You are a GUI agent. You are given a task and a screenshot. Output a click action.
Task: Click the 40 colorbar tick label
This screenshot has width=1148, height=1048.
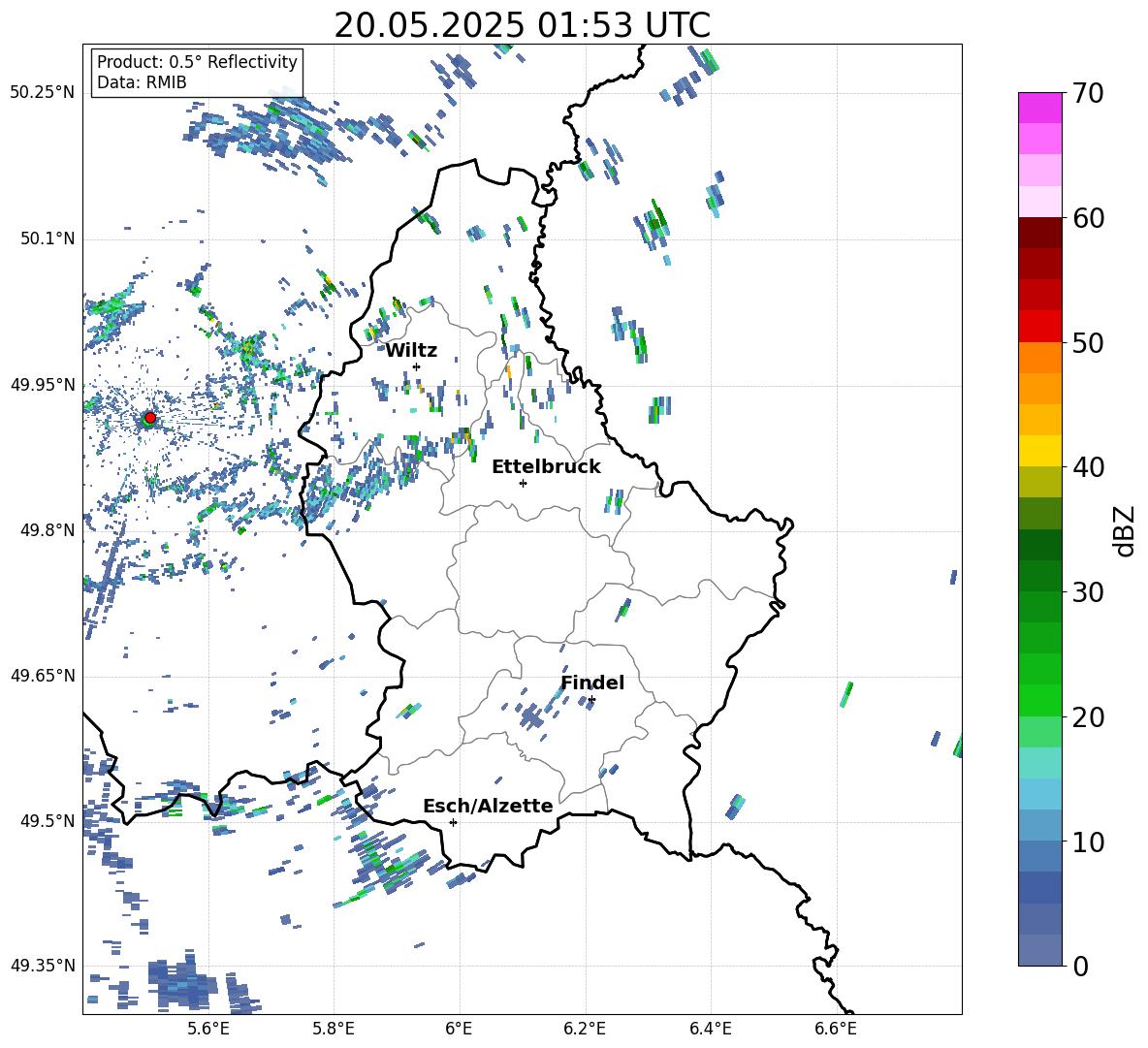(x=1087, y=467)
